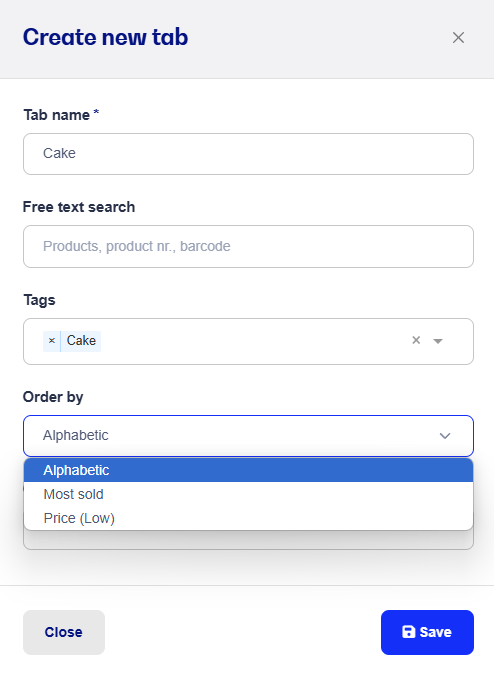The image size is (494, 677).
Task: Clear all selected tags
Action: pyautogui.click(x=416, y=340)
